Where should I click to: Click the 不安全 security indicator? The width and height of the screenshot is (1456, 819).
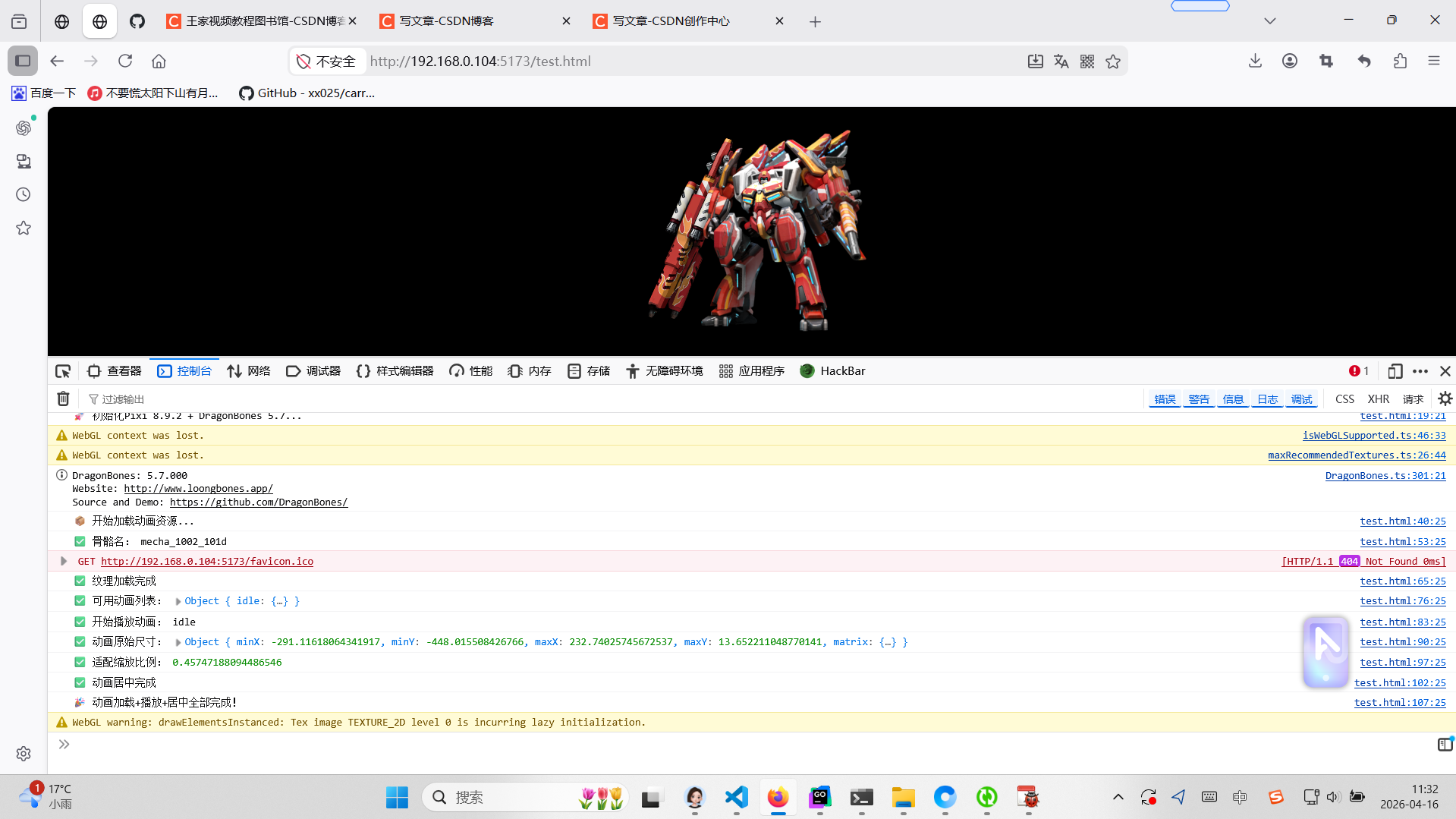(327, 61)
